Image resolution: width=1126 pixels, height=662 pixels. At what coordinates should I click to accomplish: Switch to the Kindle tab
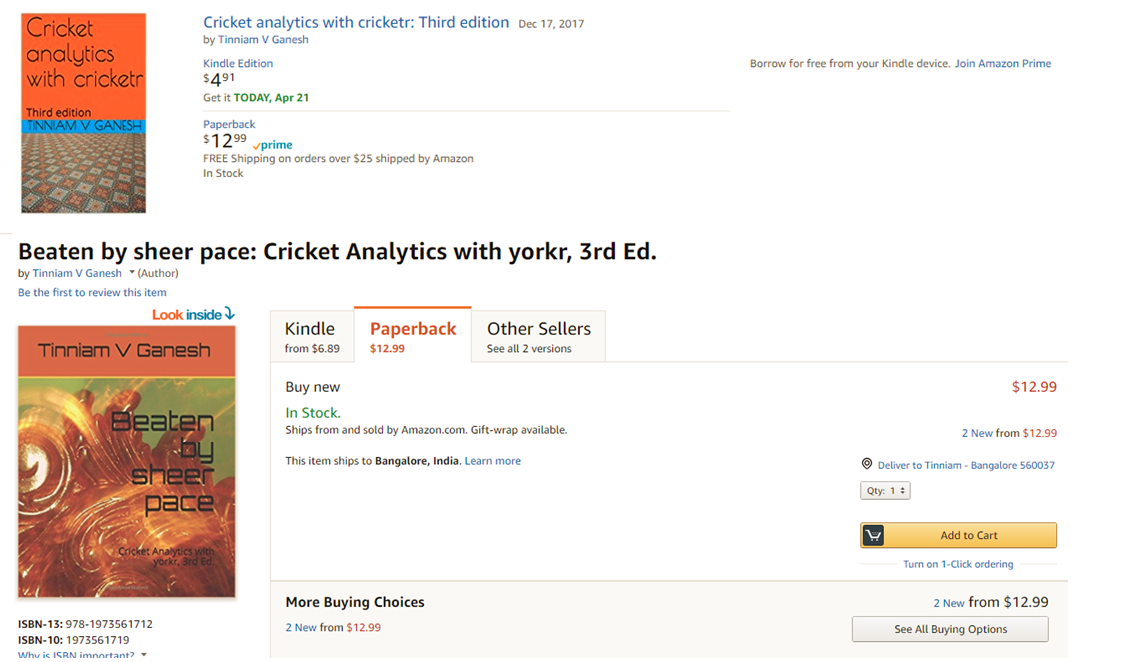click(311, 335)
